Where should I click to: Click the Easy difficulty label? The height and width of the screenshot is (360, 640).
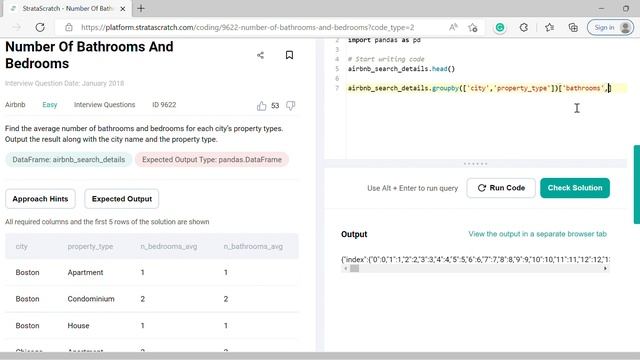pyautogui.click(x=50, y=105)
